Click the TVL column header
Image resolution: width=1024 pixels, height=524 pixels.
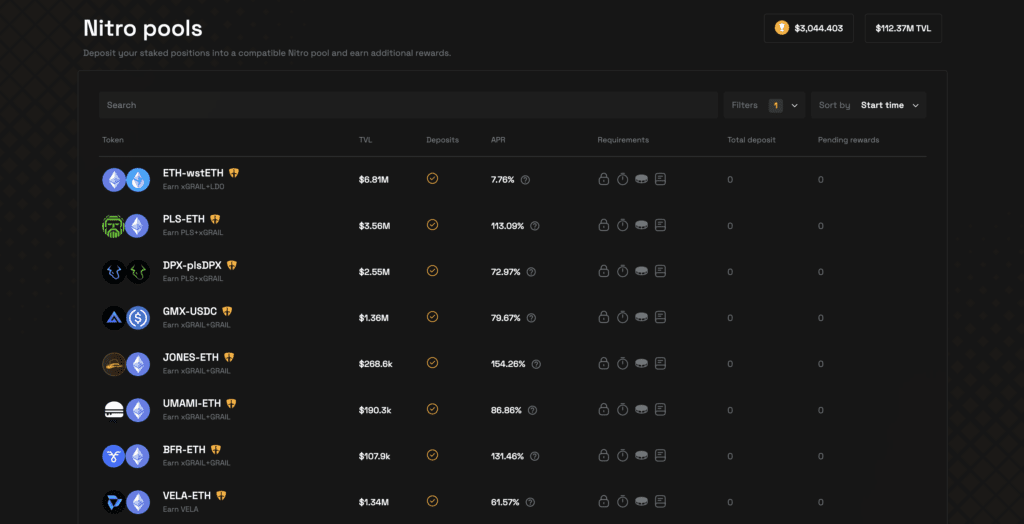pos(364,140)
